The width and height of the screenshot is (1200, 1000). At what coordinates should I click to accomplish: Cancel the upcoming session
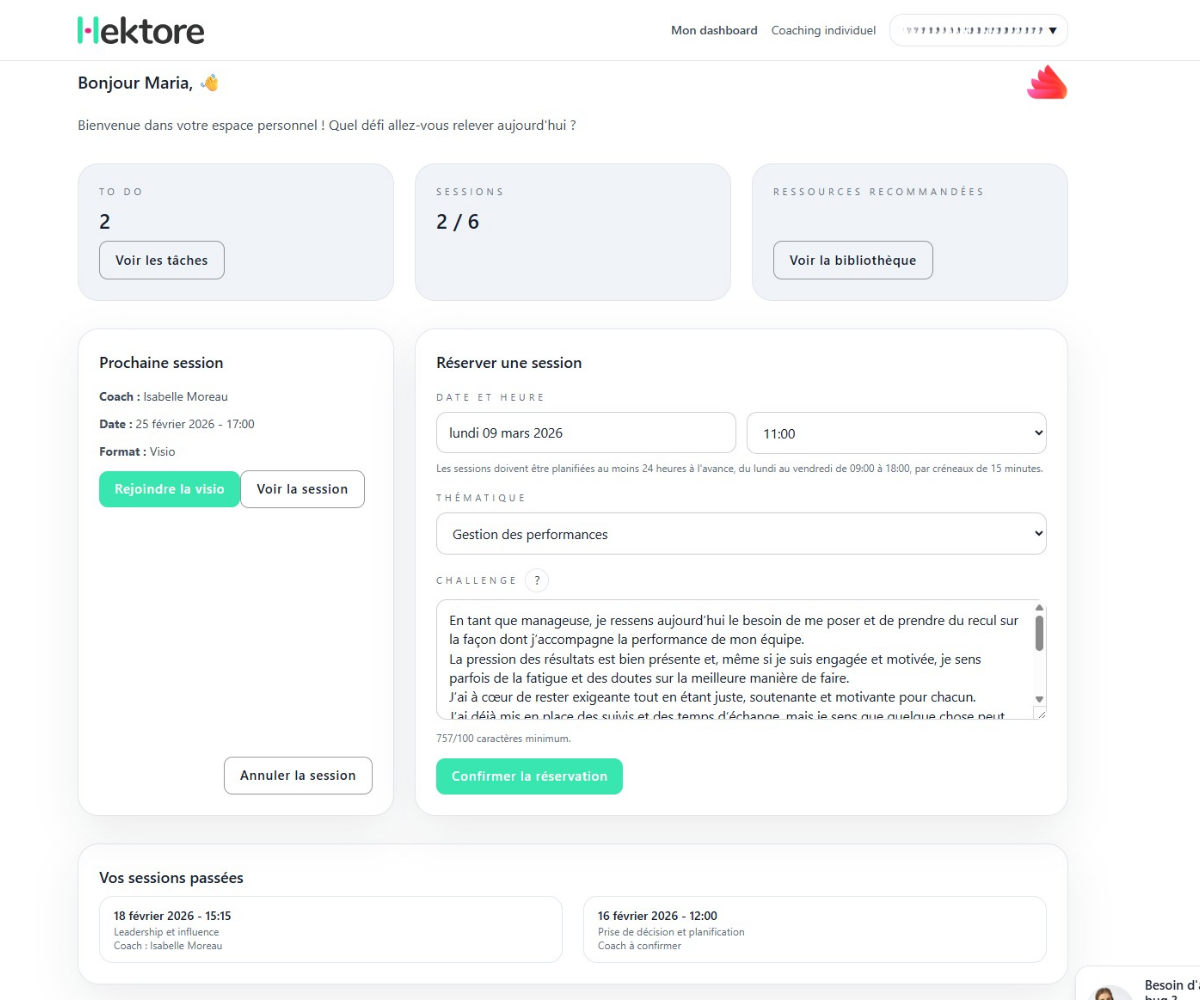[x=298, y=775]
